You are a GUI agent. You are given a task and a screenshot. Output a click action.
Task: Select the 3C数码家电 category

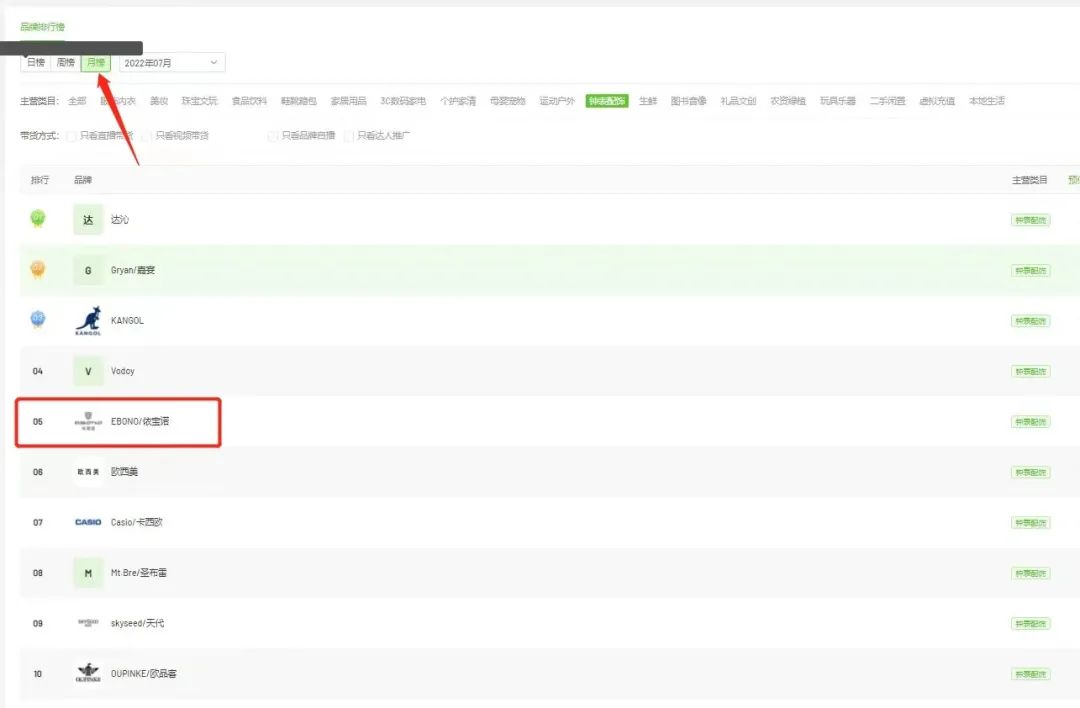coord(403,101)
